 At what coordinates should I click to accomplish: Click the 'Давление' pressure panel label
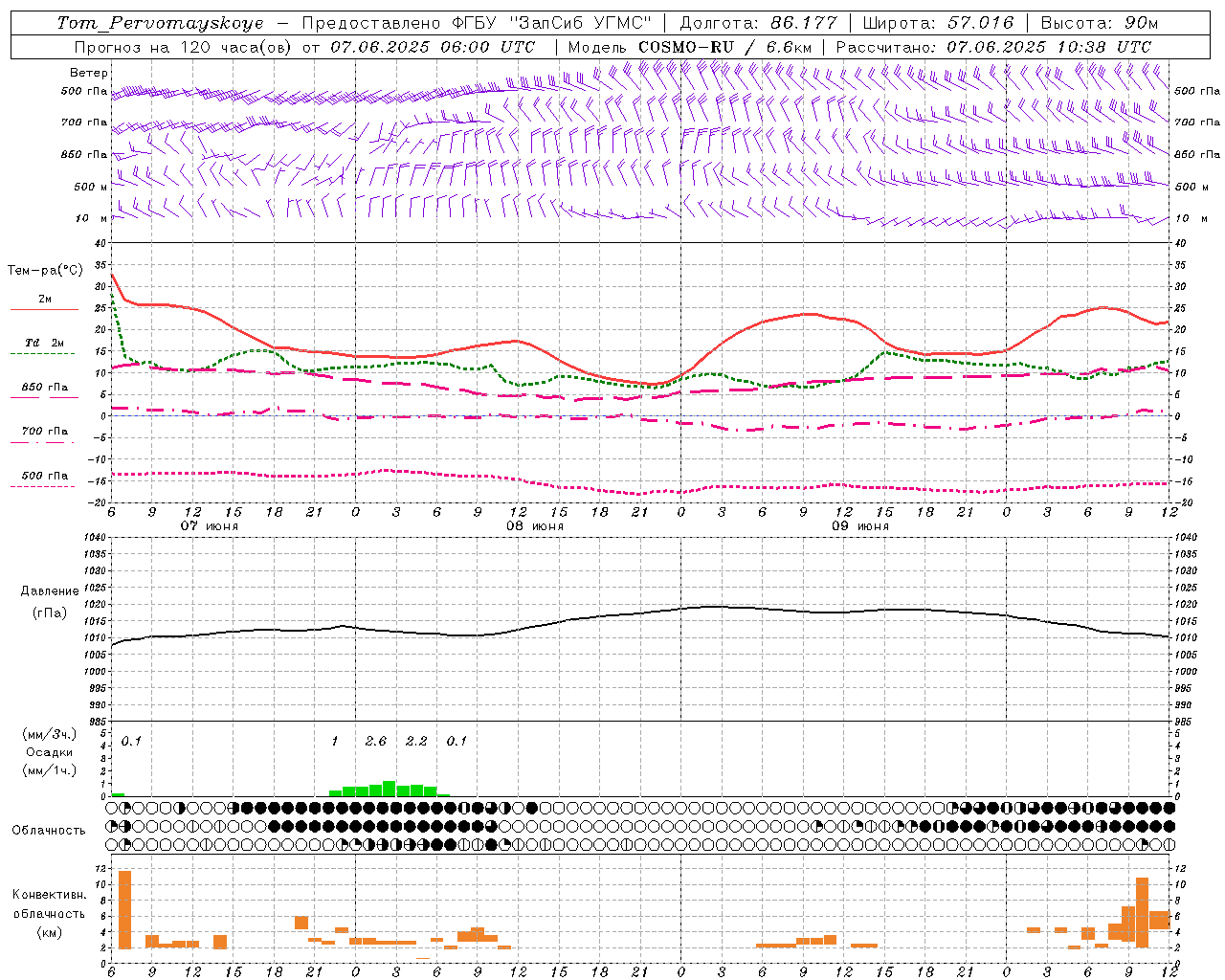50,591
